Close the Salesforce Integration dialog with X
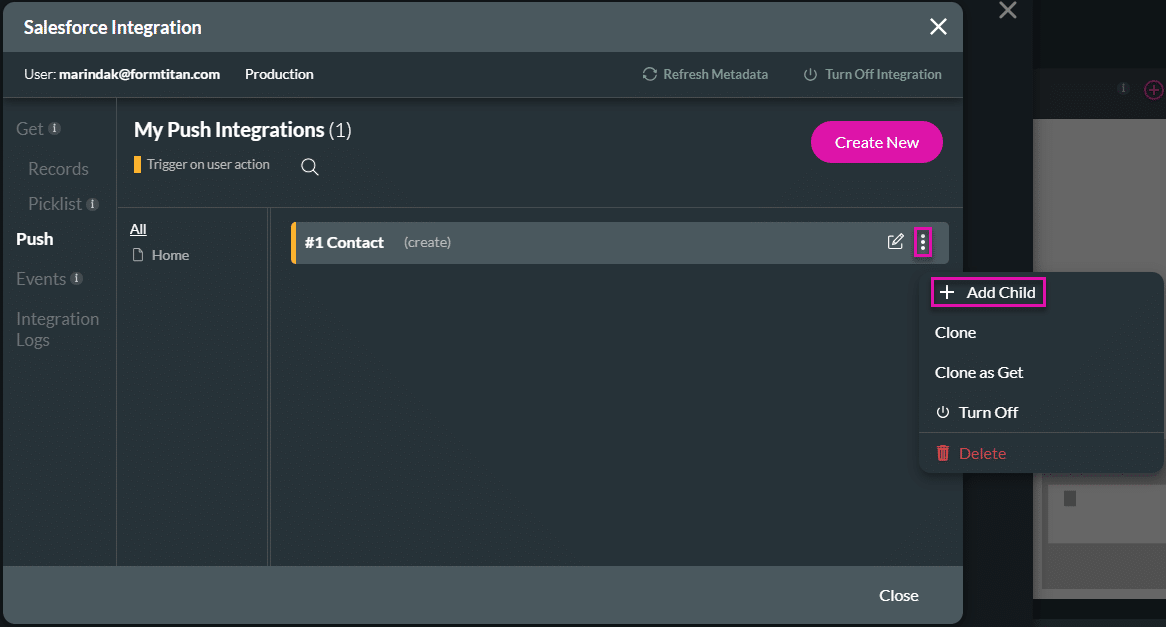The width and height of the screenshot is (1166, 627). [x=937, y=27]
